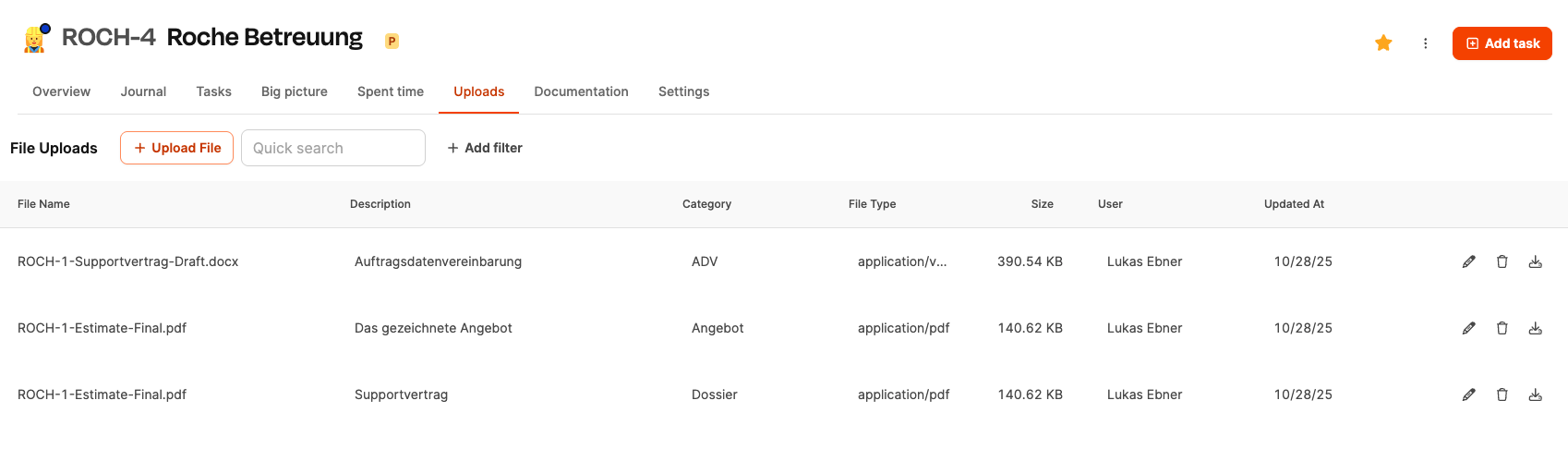Toggle the favorite star for project
Viewport: 1568px width, 449px height.
click(x=1383, y=42)
